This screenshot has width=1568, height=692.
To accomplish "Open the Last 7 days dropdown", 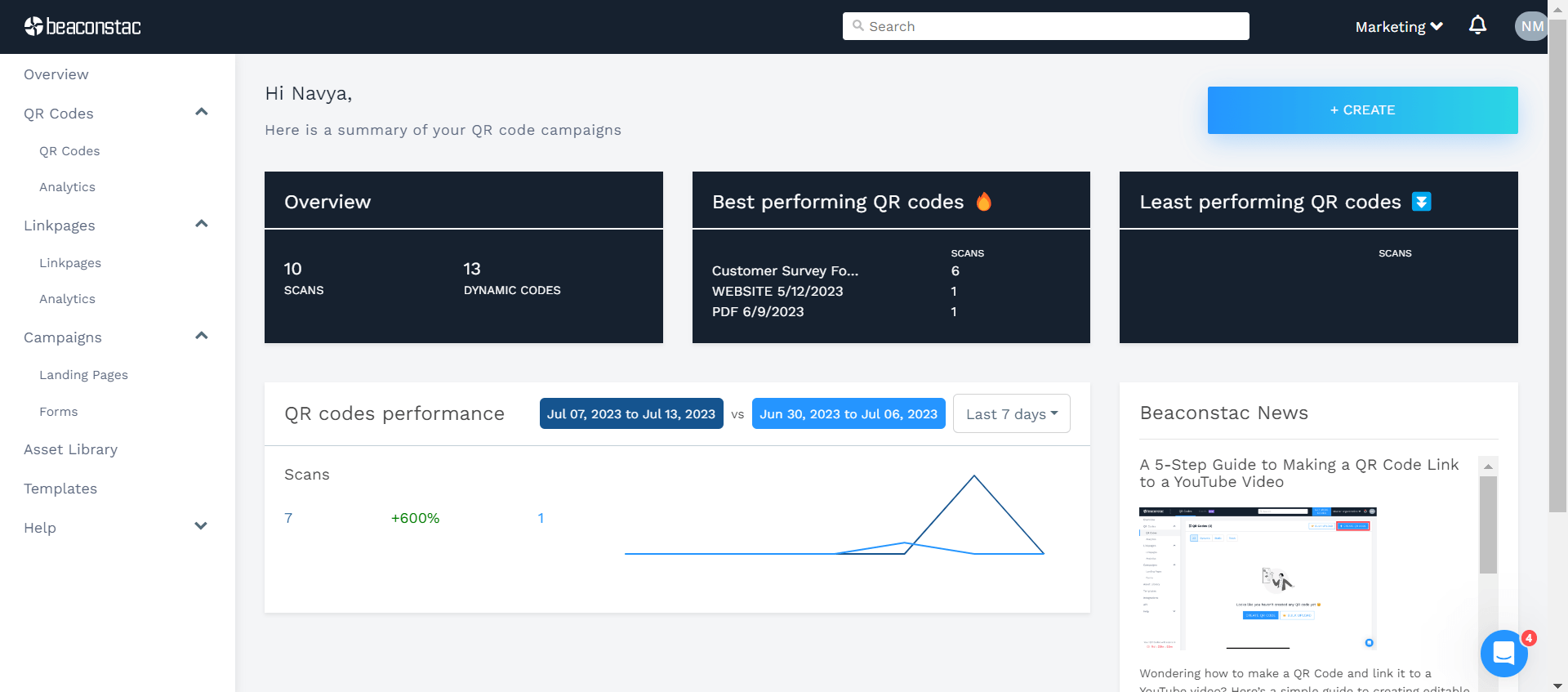I will 1011,414.
